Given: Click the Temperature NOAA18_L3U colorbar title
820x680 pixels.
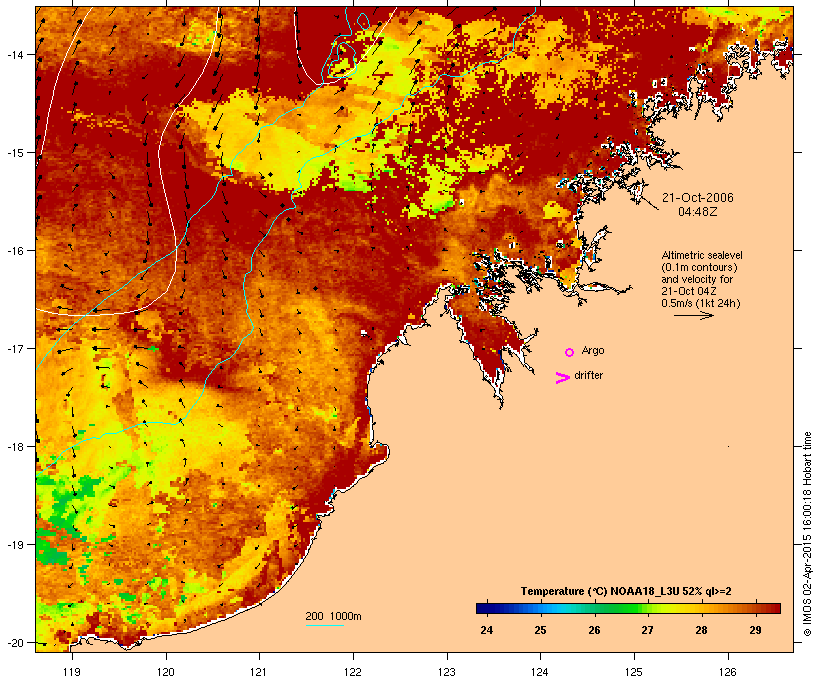Looking at the screenshot, I should click(626, 591).
